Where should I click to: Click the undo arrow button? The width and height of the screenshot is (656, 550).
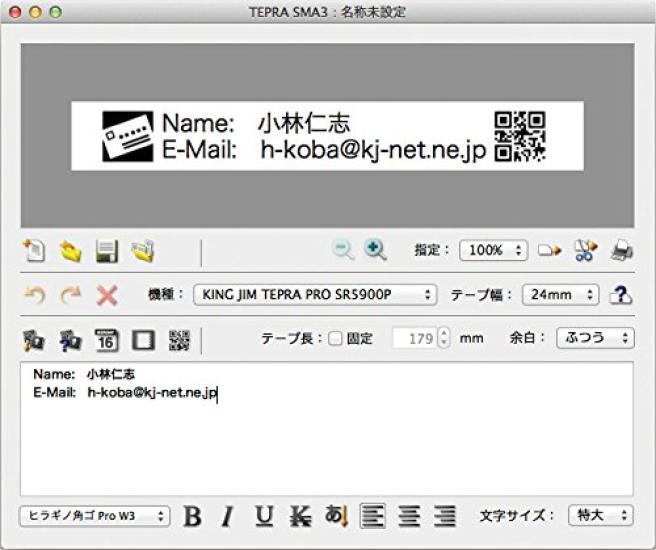[x=34, y=295]
